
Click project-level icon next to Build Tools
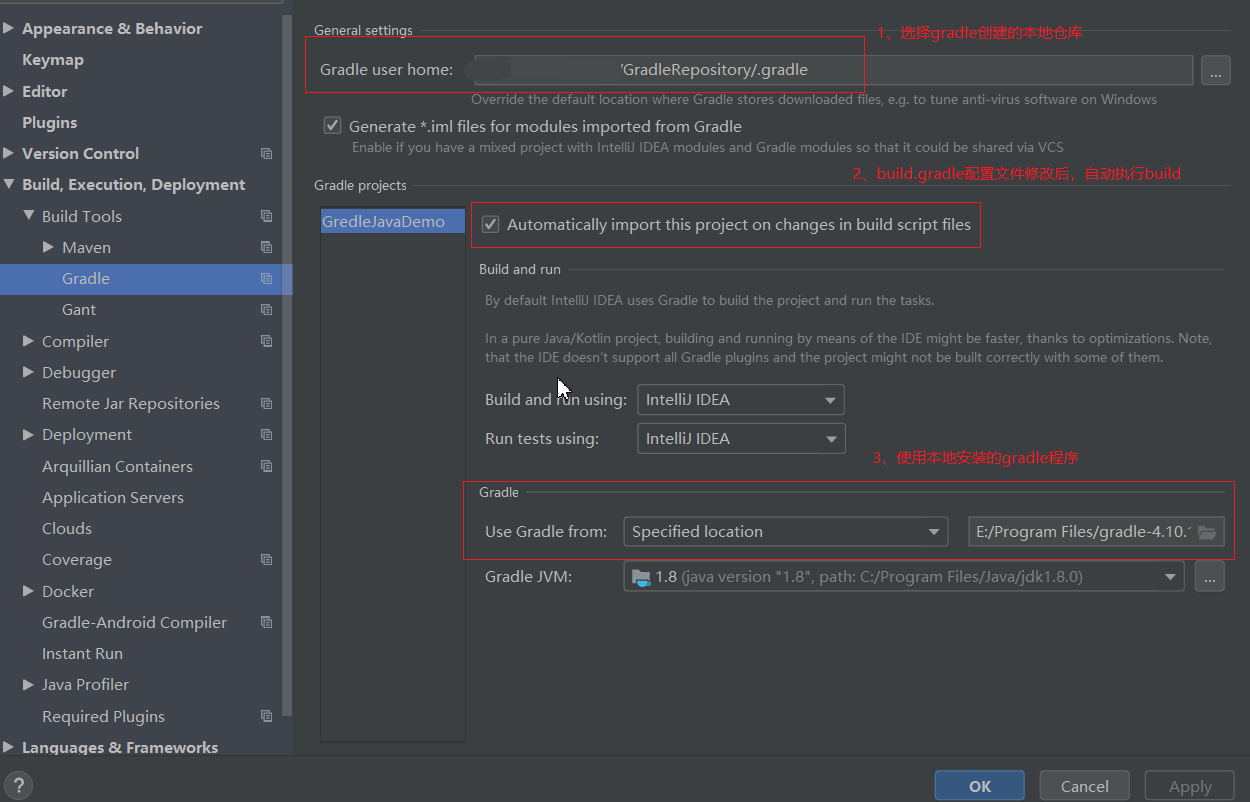click(266, 216)
